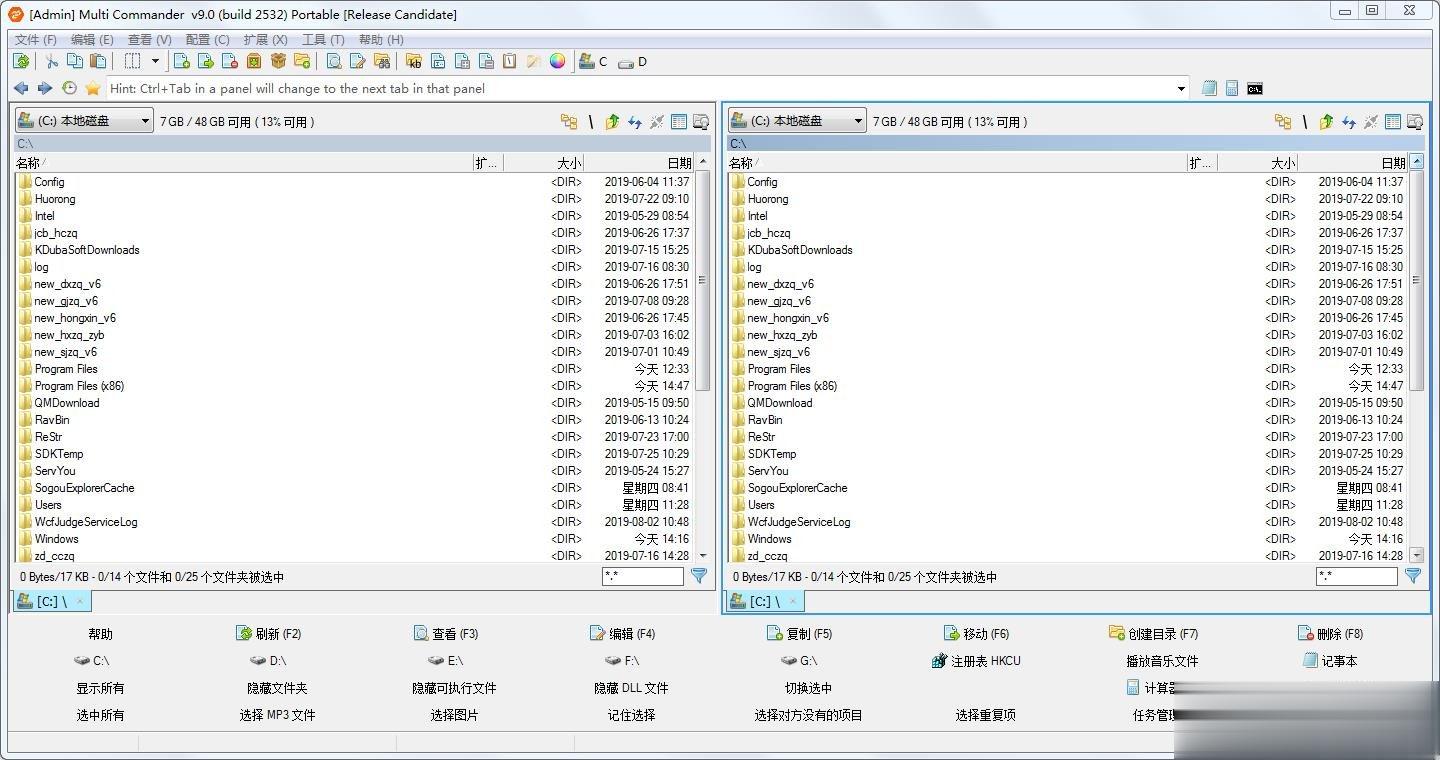Viewport: 1440px width, 760px height.
Task: Open the color wheel icon in the toolbar
Action: tap(558, 61)
